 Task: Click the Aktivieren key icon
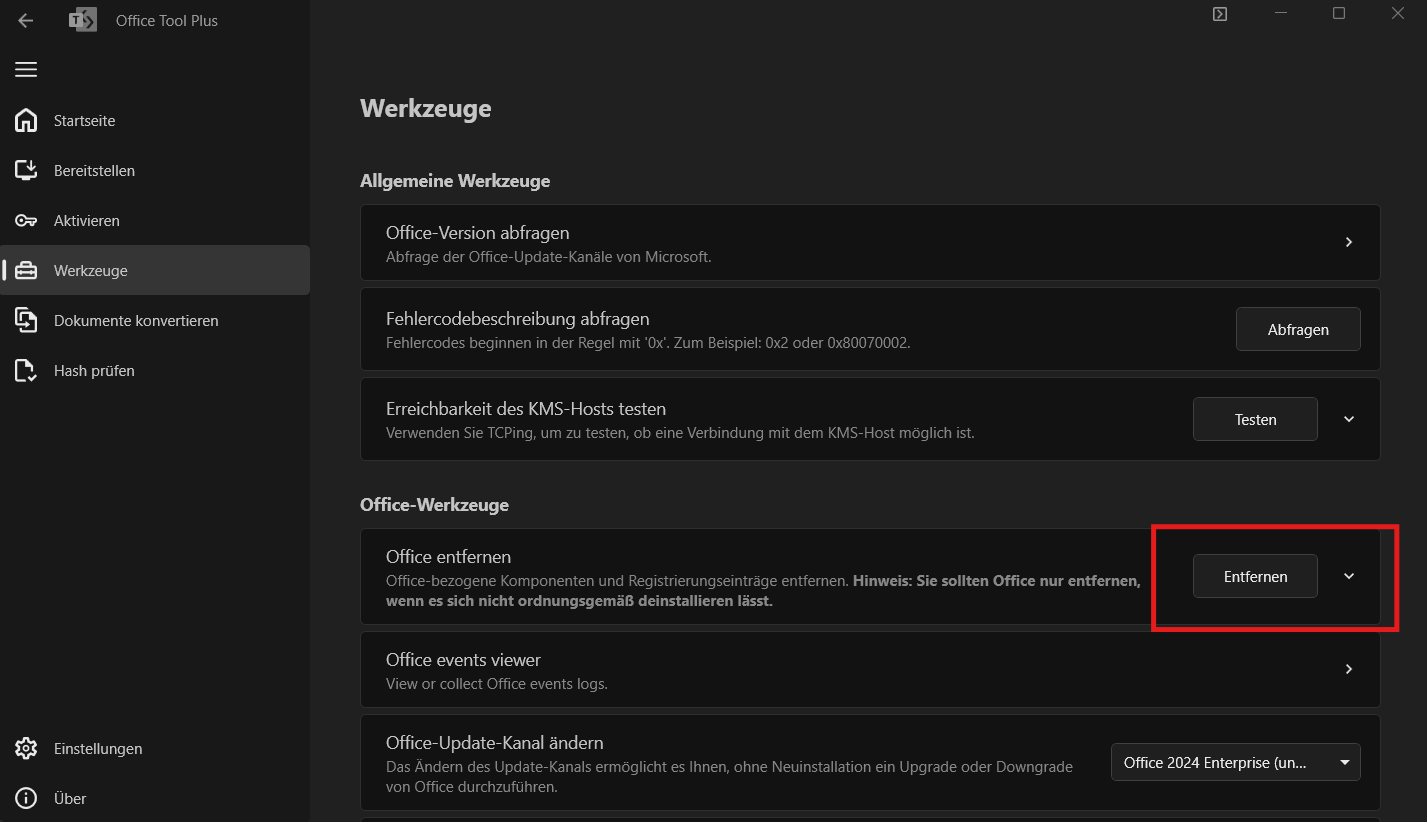(26, 221)
